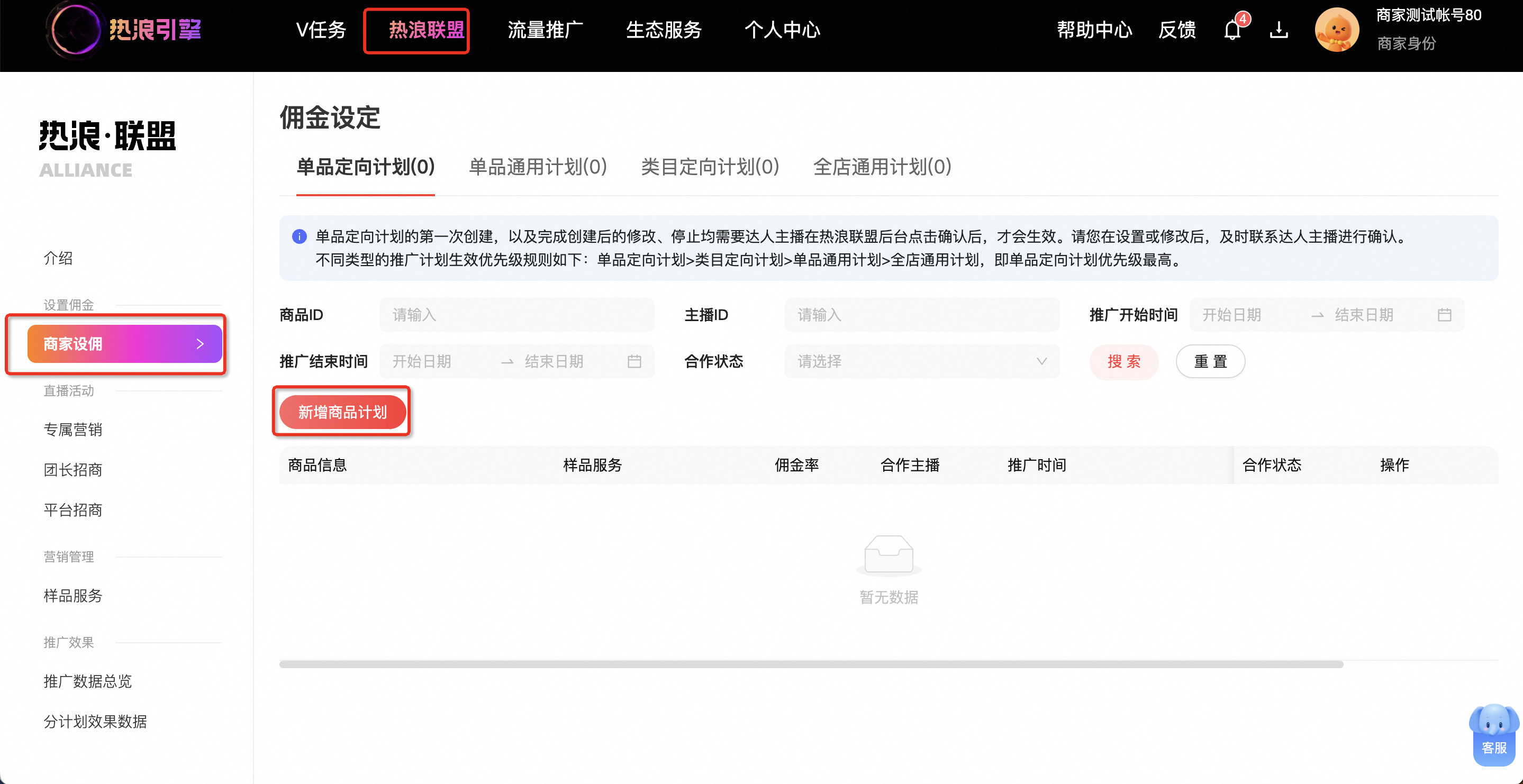Click the 样品服务 column header

pyautogui.click(x=592, y=466)
